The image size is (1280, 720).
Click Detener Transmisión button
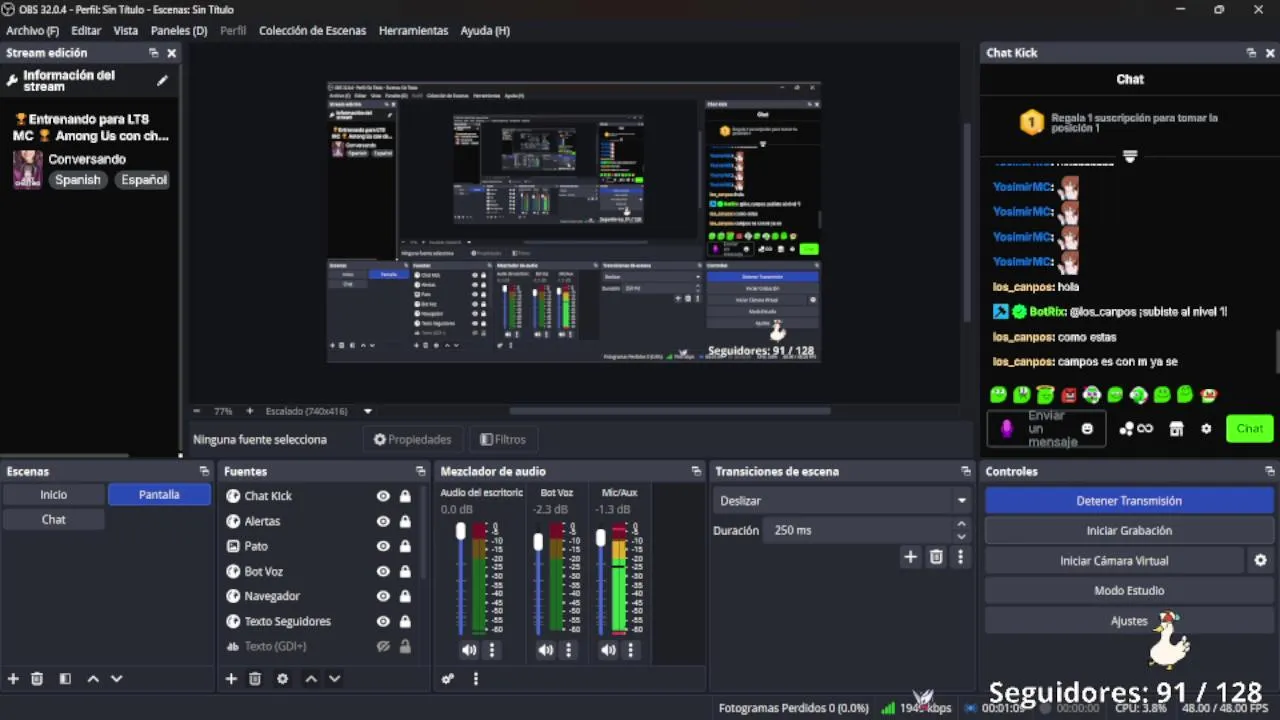tap(1129, 500)
